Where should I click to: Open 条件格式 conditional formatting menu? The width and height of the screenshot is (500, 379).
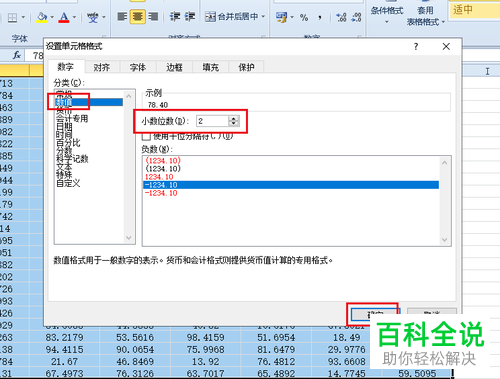(387, 15)
